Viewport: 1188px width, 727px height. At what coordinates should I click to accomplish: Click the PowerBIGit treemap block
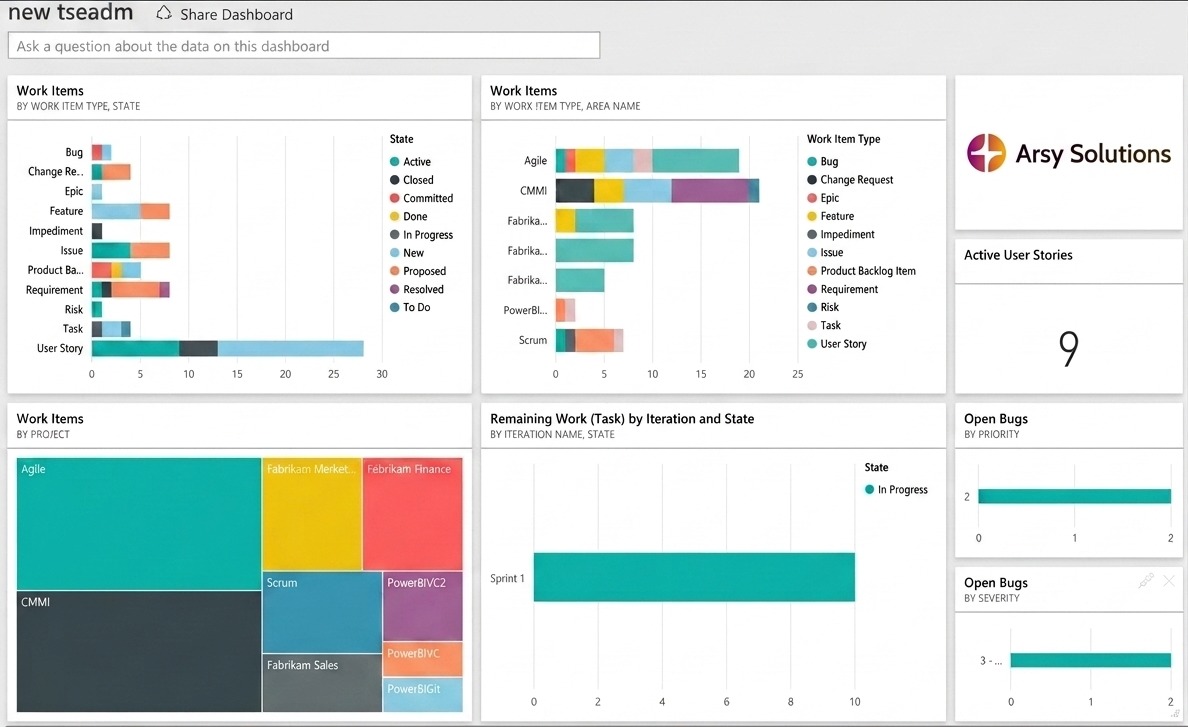coord(423,694)
